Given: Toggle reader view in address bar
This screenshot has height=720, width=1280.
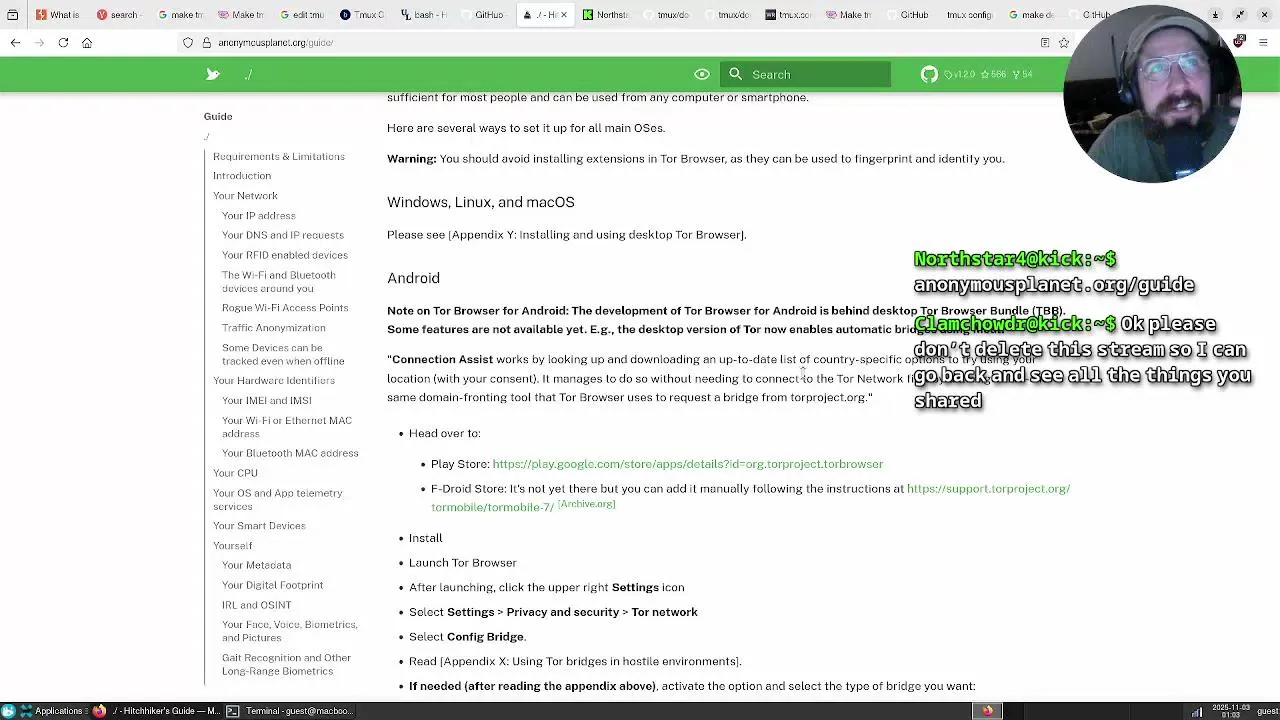Looking at the screenshot, I should coord(1045,43).
